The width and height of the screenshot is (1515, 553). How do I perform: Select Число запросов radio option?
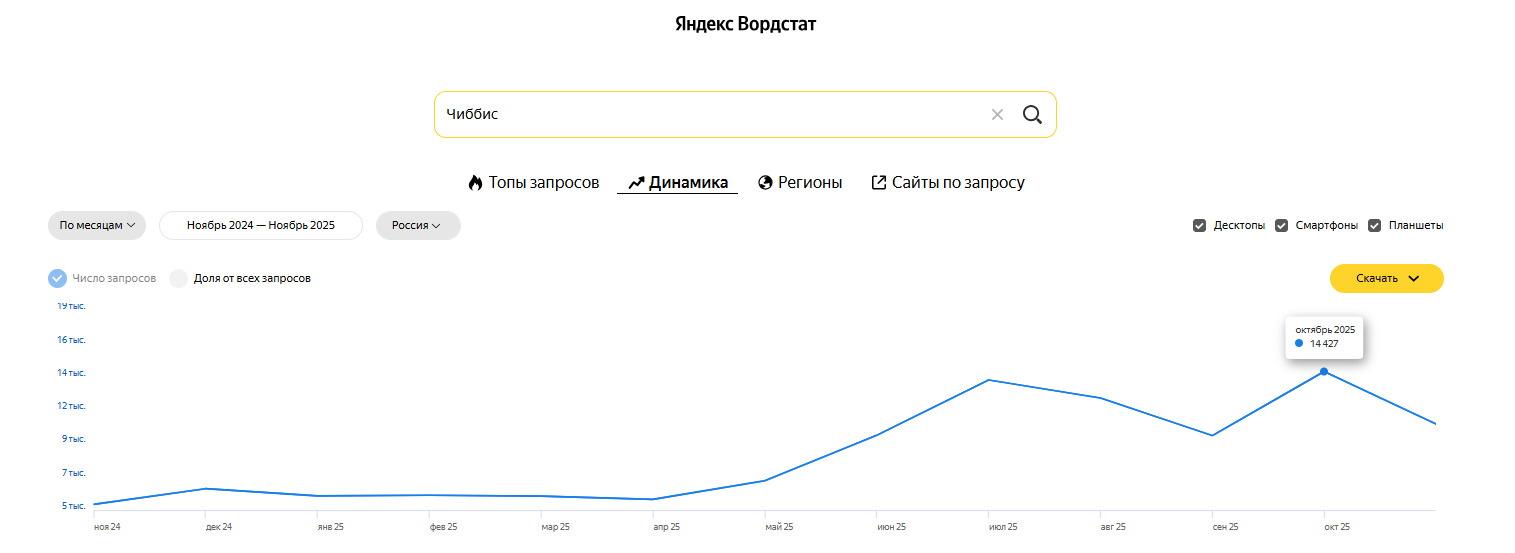[x=58, y=278]
